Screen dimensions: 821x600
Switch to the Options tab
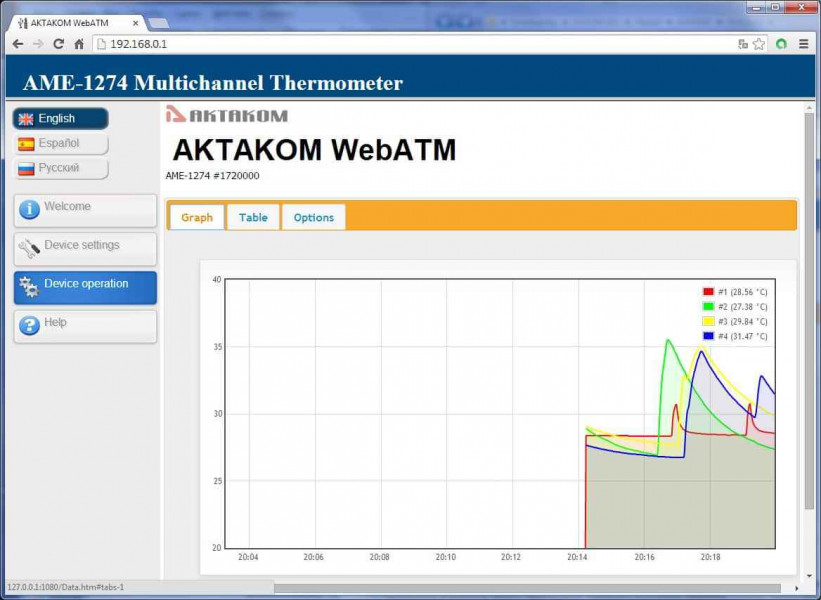314,217
